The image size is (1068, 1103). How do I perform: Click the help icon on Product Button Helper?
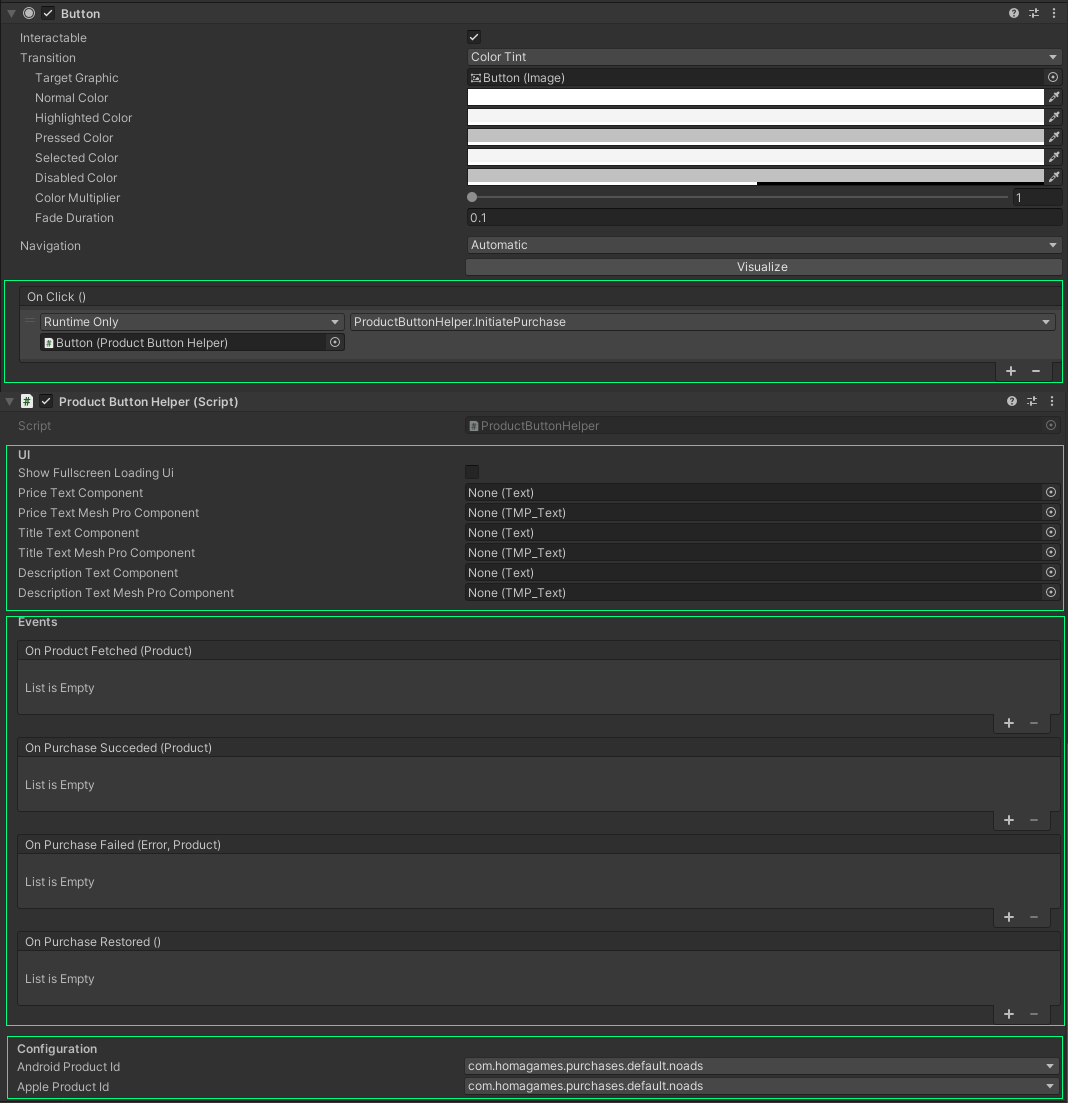(1011, 401)
